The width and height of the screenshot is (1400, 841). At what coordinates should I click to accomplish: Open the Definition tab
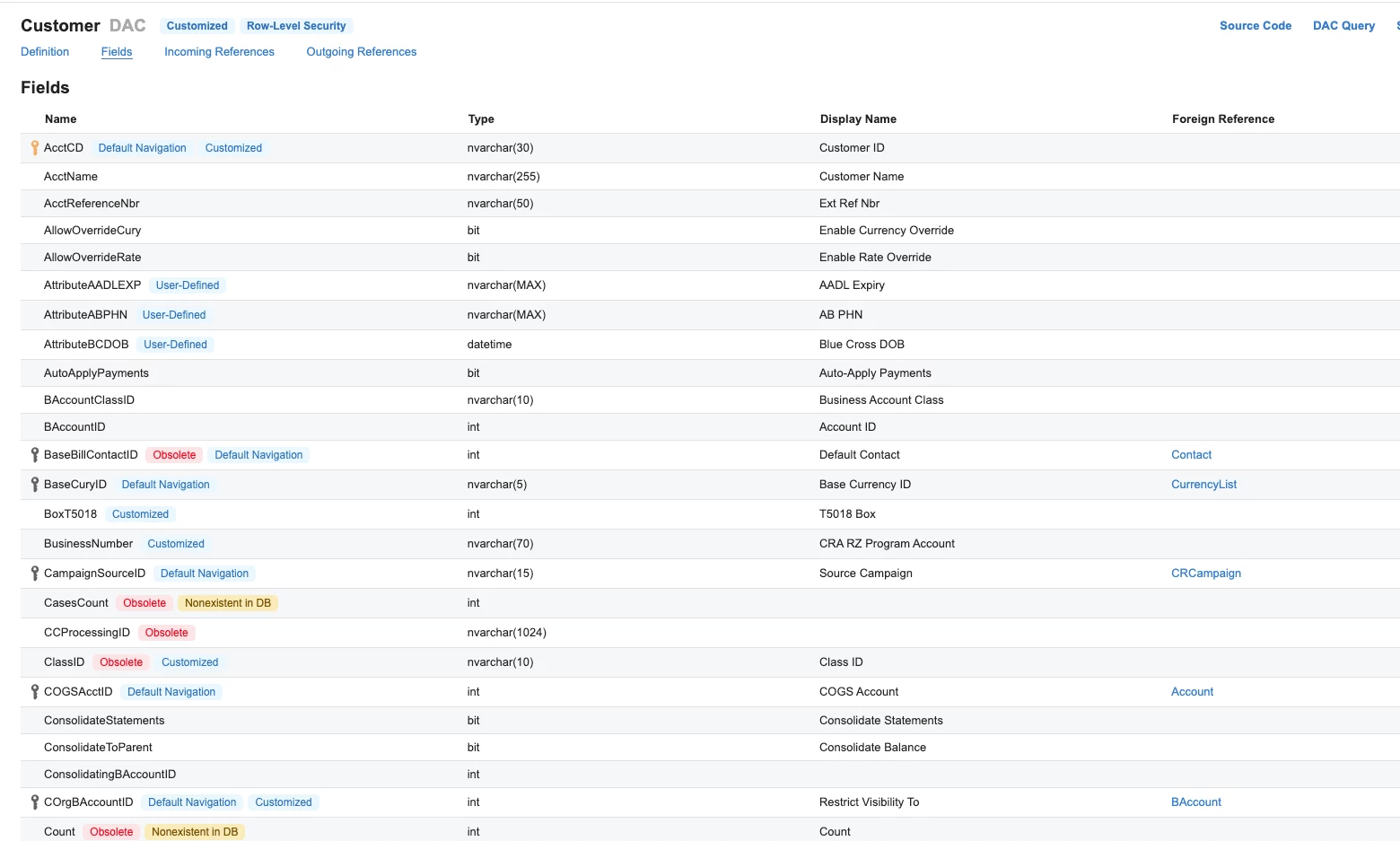pos(45,52)
